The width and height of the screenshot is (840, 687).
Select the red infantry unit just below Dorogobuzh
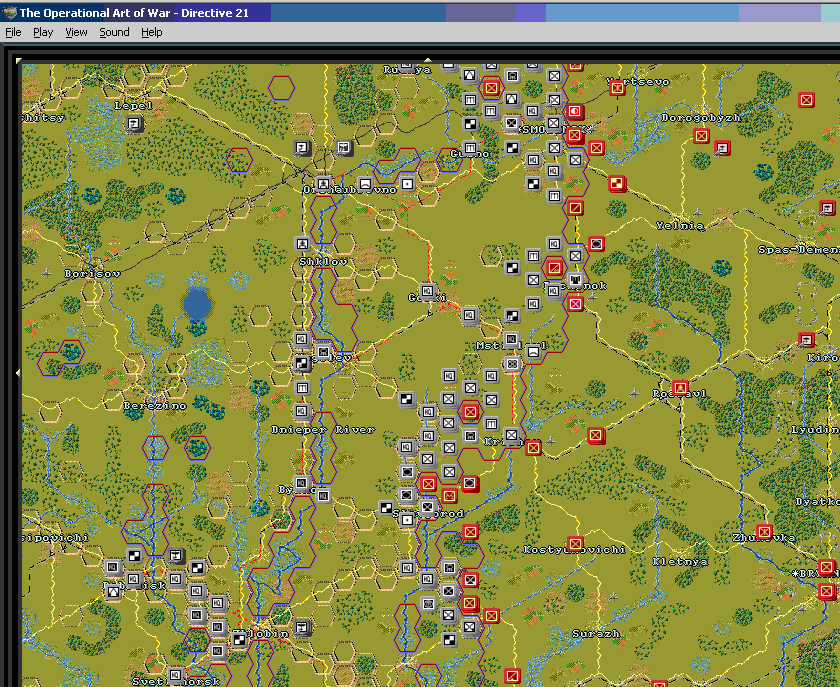click(701, 136)
